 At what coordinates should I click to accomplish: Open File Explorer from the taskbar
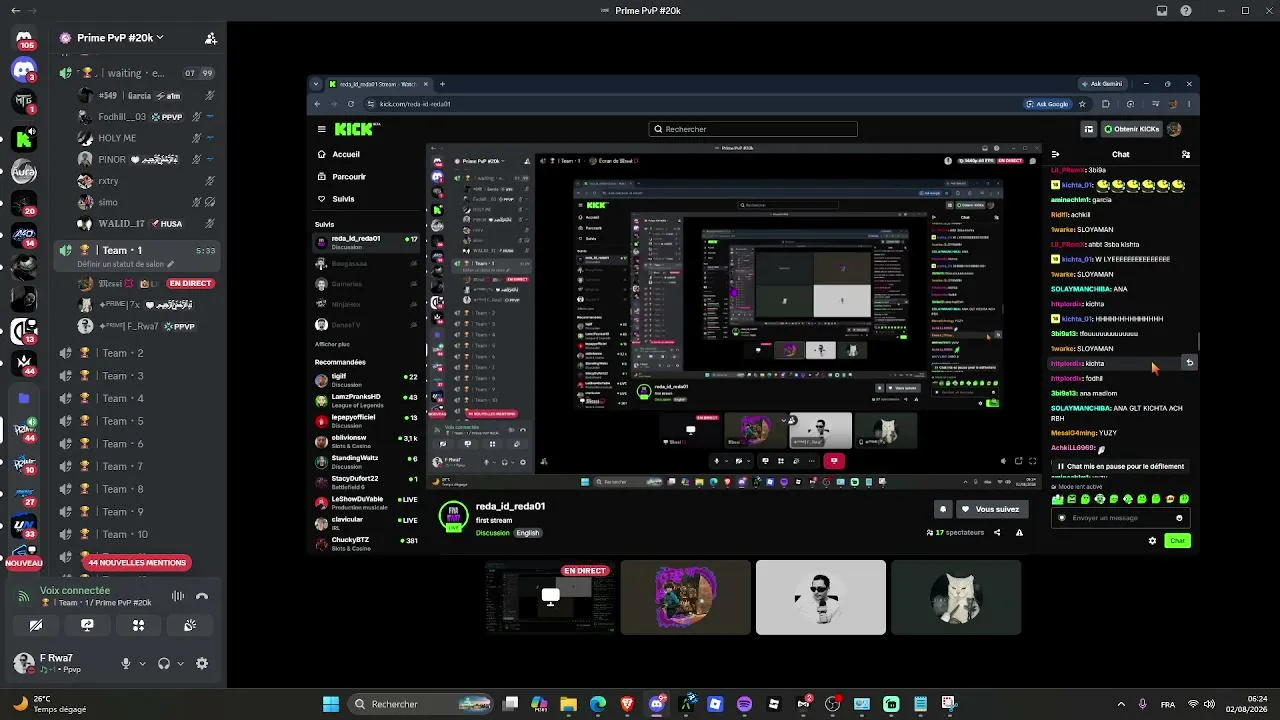click(x=568, y=704)
